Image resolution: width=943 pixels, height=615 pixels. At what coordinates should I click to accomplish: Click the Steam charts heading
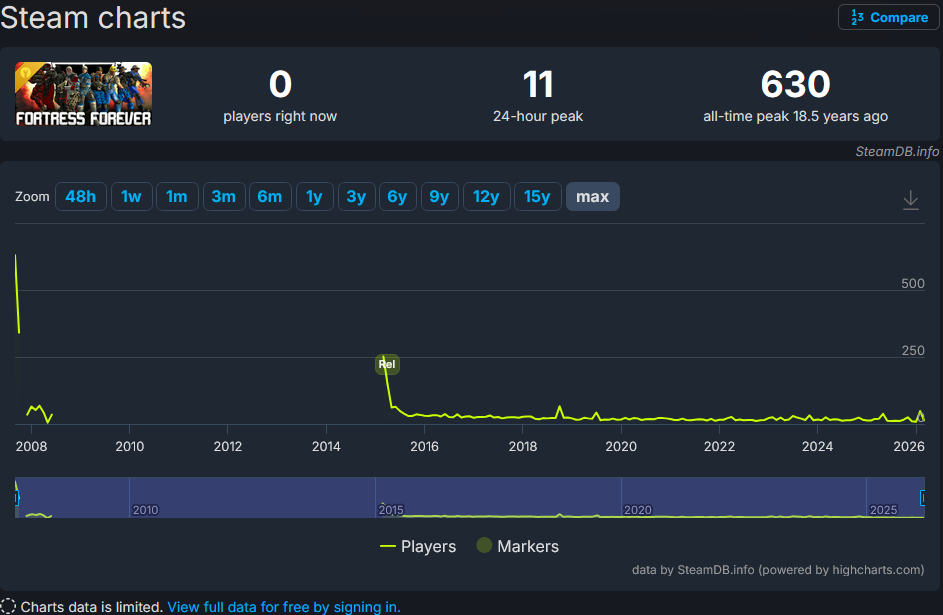click(93, 17)
